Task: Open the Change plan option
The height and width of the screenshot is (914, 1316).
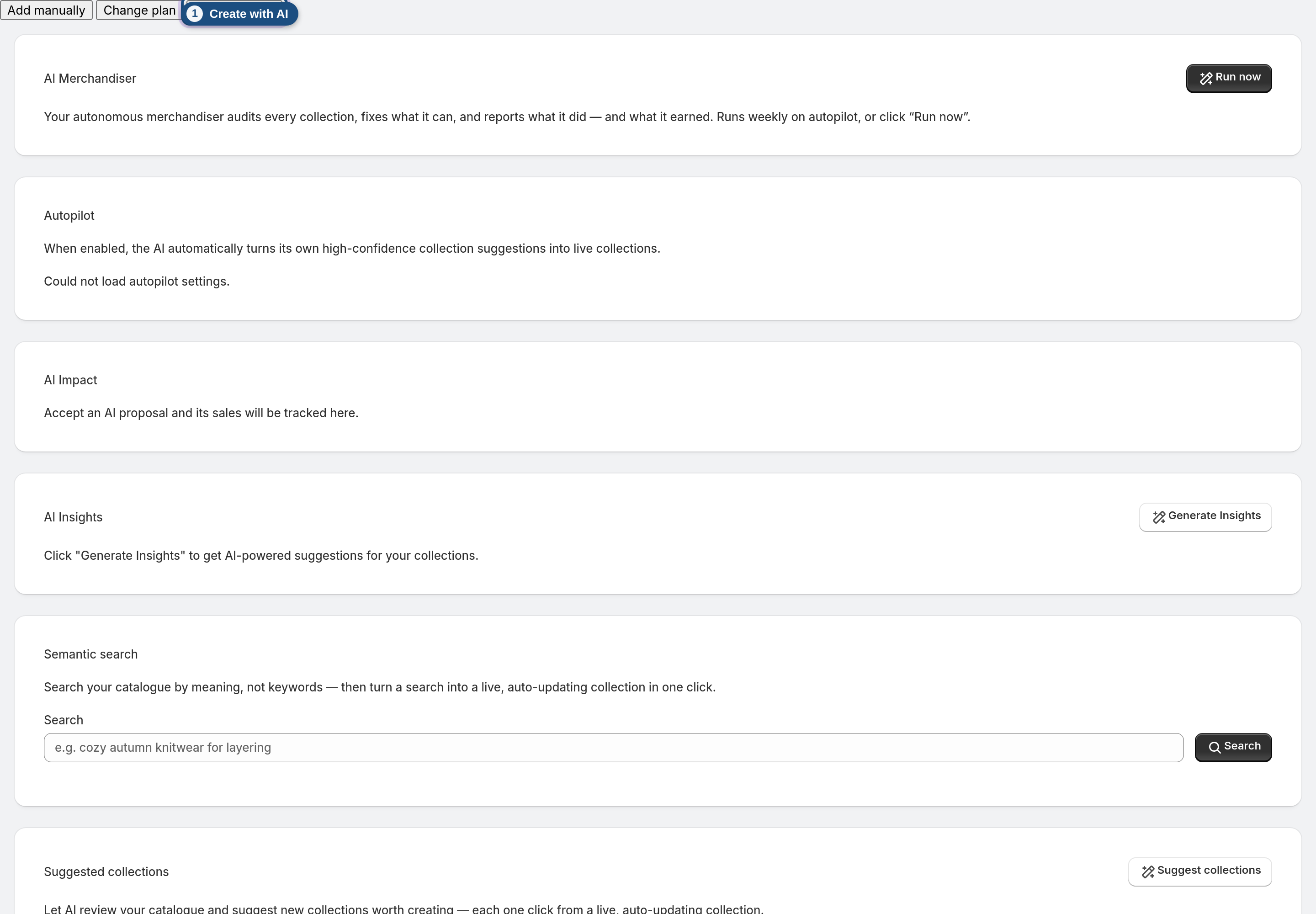Action: click(x=139, y=11)
